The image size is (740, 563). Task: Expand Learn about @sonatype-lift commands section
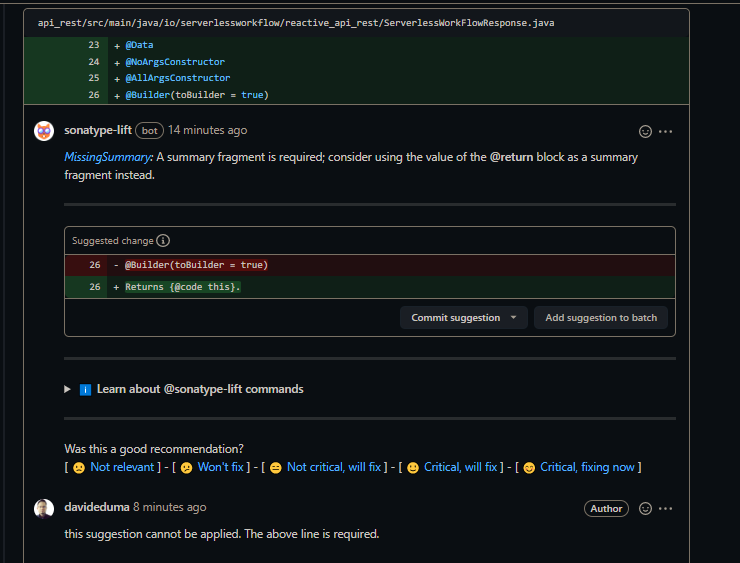coord(67,389)
